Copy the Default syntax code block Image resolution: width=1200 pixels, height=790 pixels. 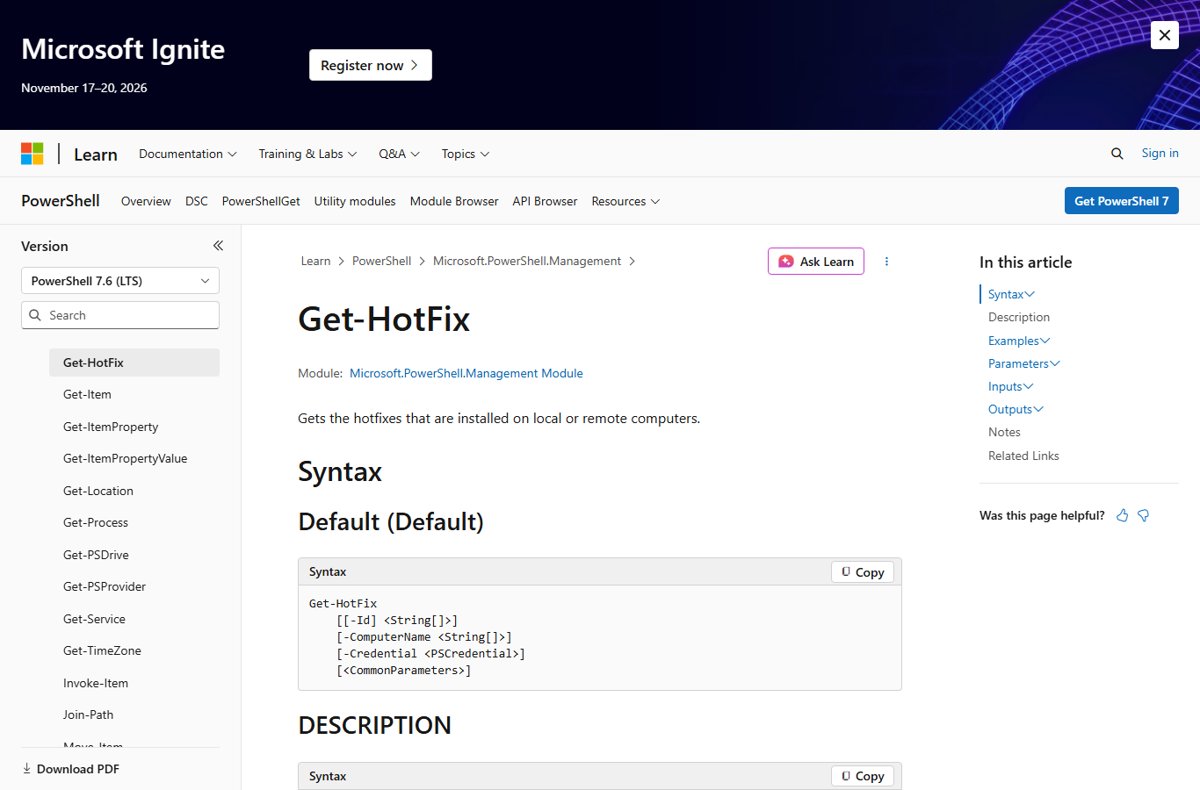coord(862,572)
